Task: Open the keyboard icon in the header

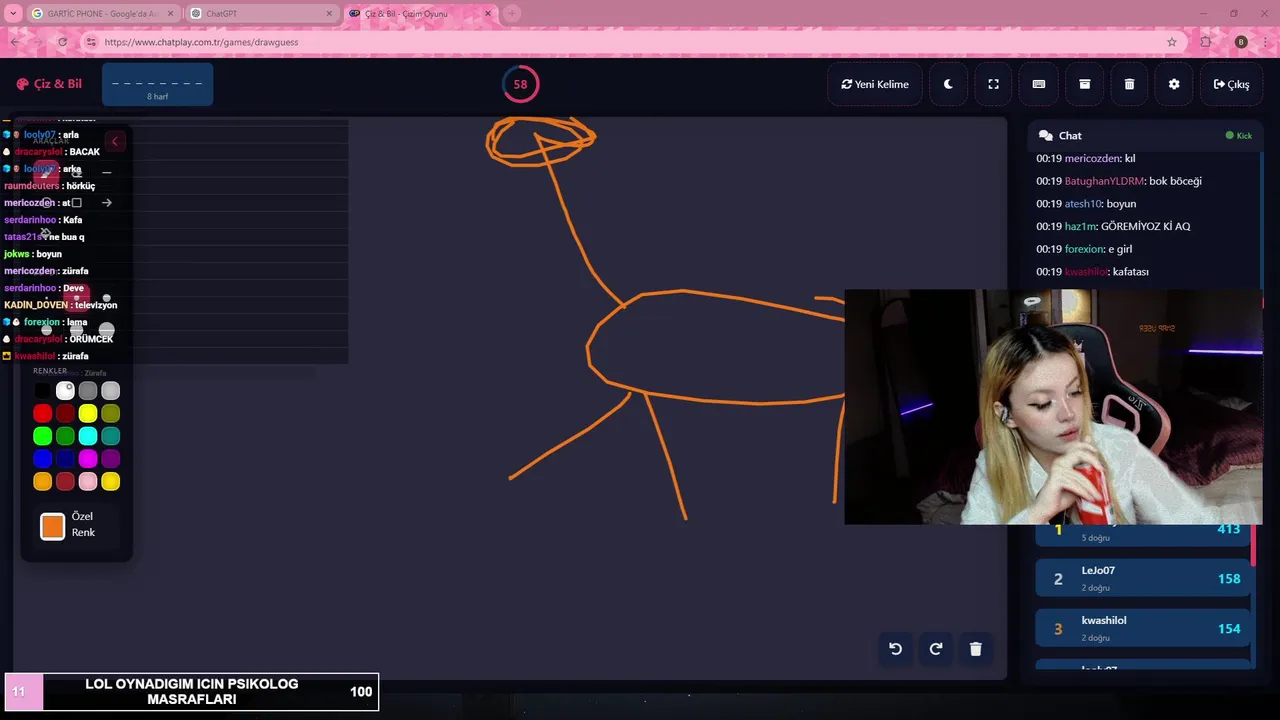Action: [x=1039, y=84]
